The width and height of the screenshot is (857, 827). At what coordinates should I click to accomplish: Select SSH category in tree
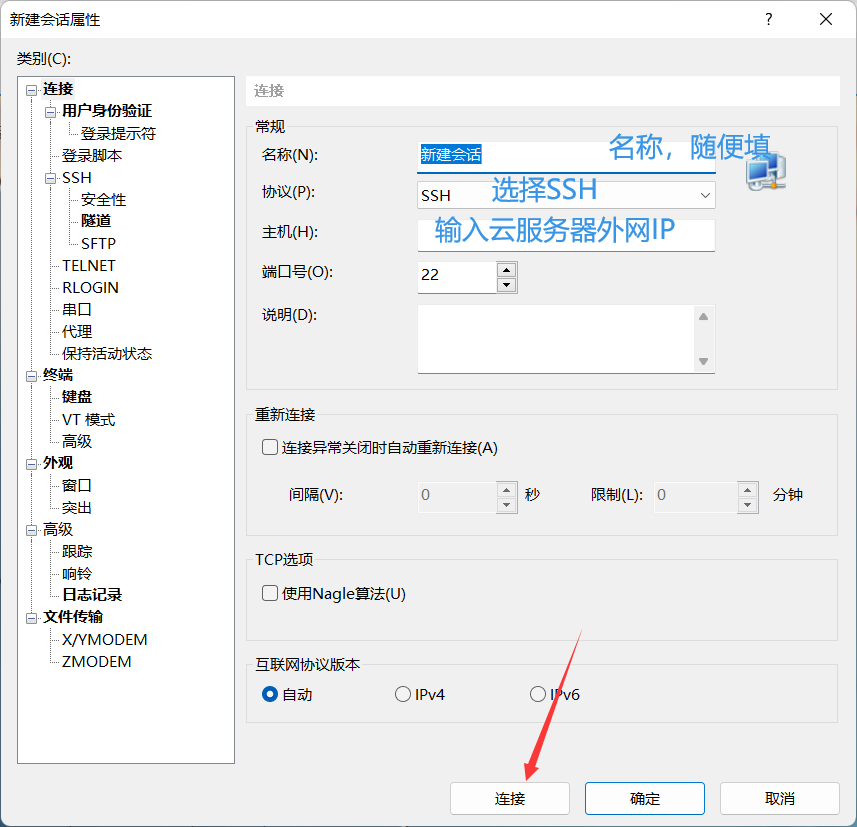(x=77, y=178)
